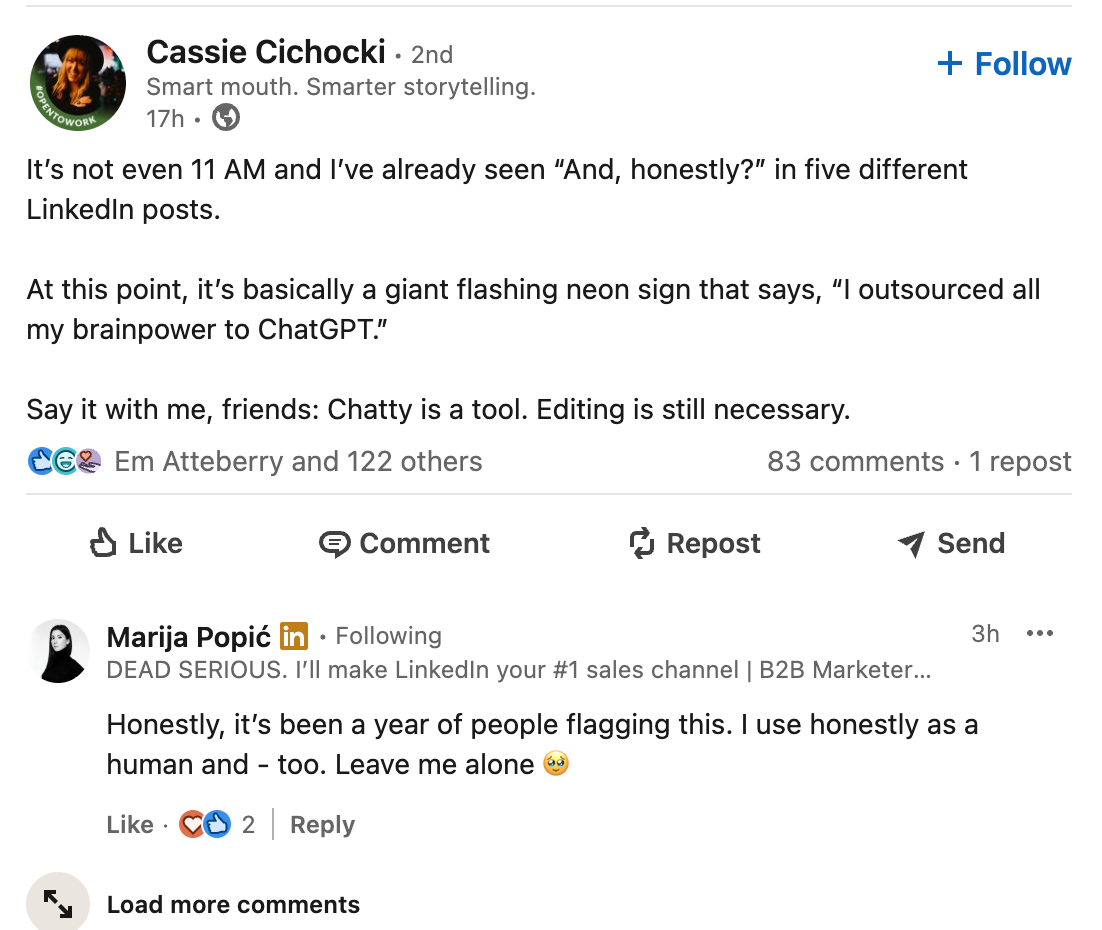Reply to Marija Popić's comment
Screen dimensions: 1102x930
pos(322,824)
